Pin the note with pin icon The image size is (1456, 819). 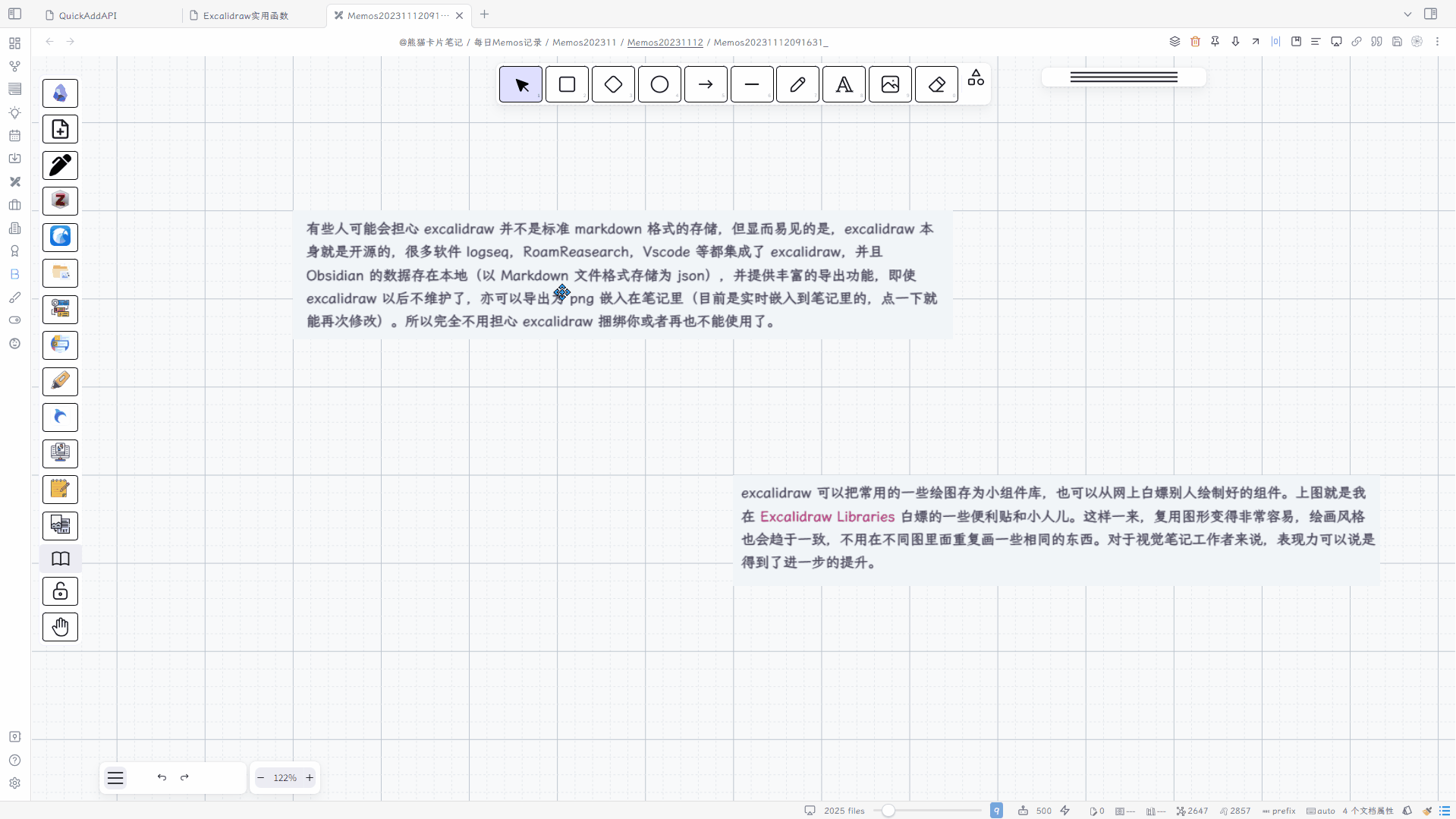coord(1215,42)
